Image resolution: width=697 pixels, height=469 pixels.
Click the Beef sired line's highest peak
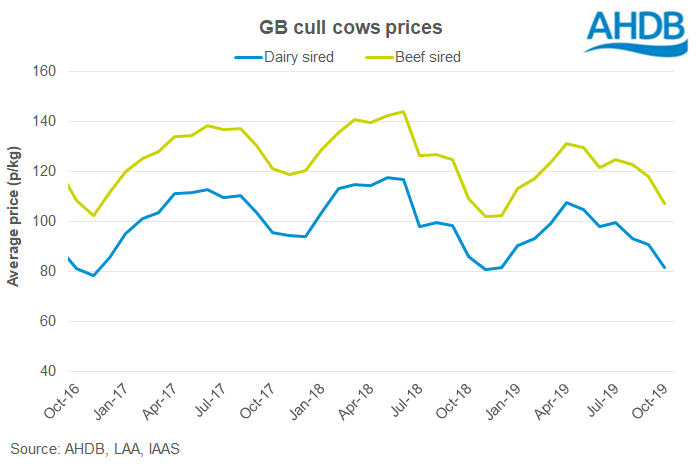(x=402, y=111)
